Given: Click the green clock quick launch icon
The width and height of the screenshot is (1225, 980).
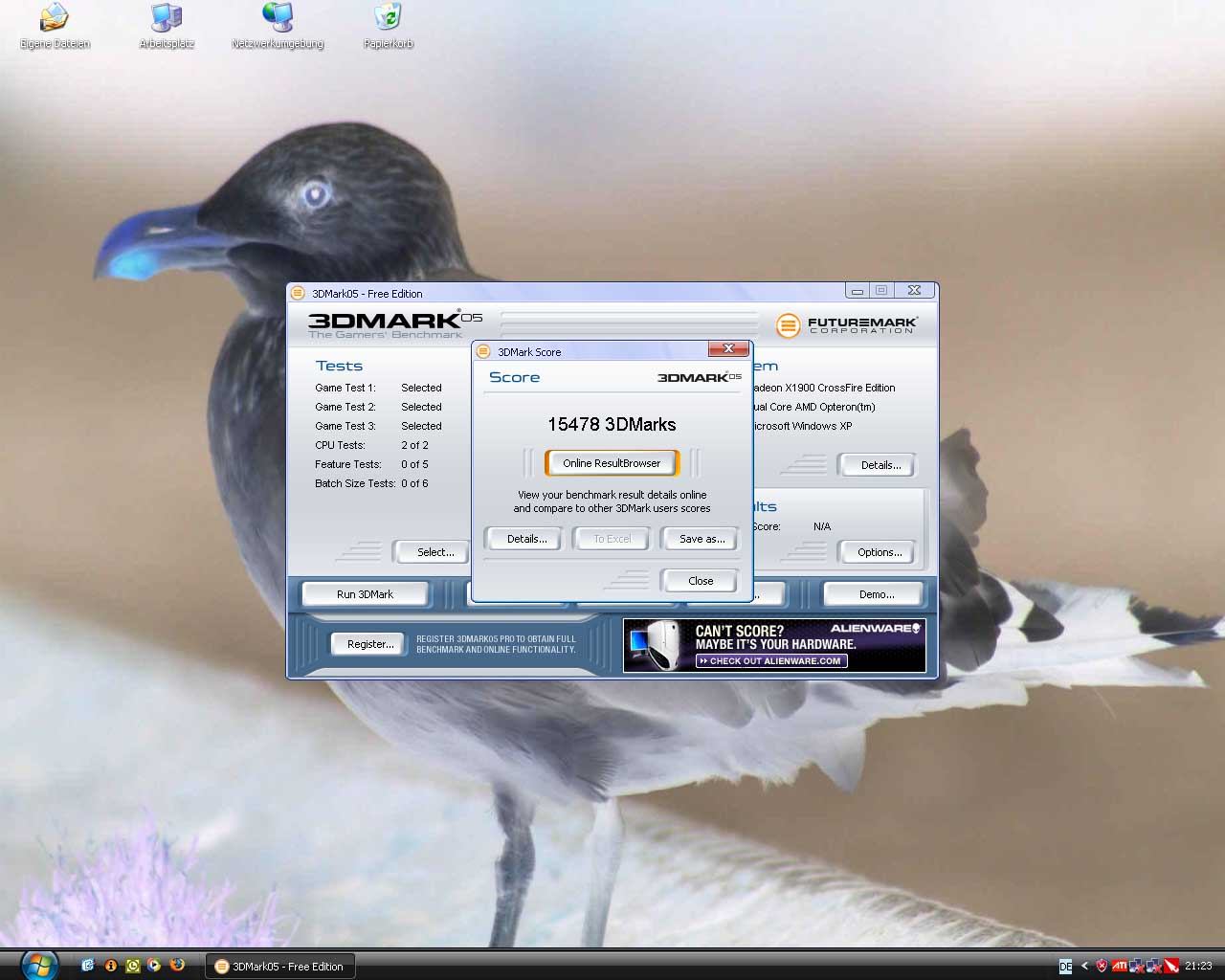Looking at the screenshot, I should point(133,966).
